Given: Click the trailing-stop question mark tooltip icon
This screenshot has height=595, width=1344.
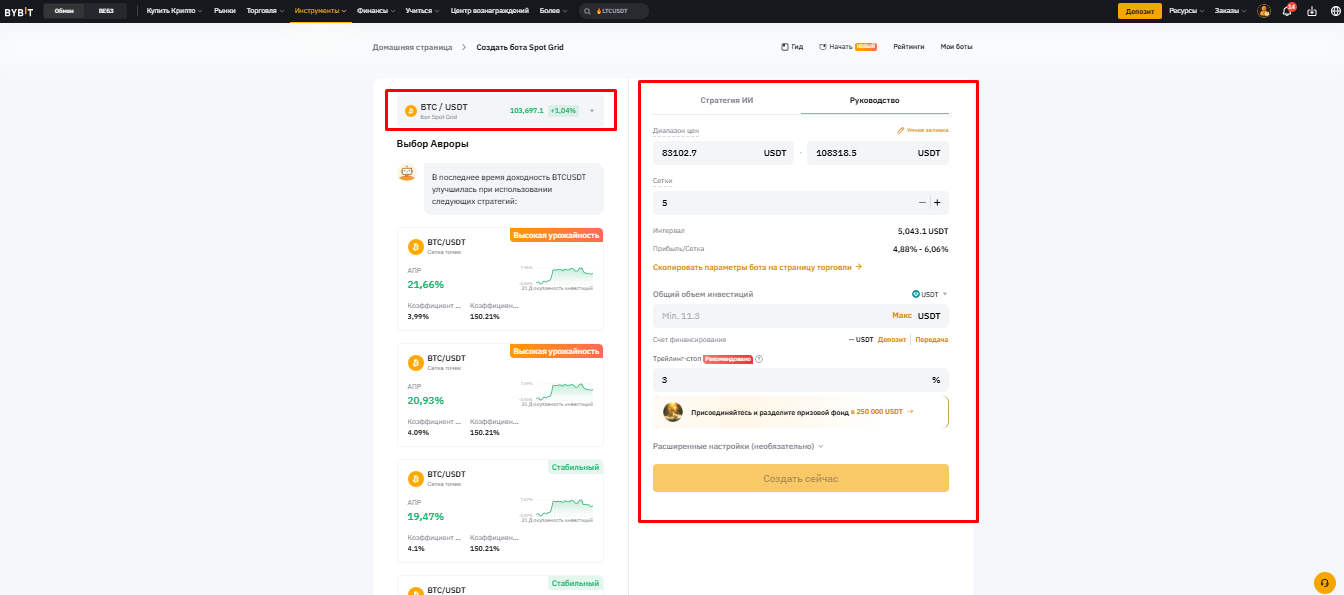Looking at the screenshot, I should click(759, 359).
